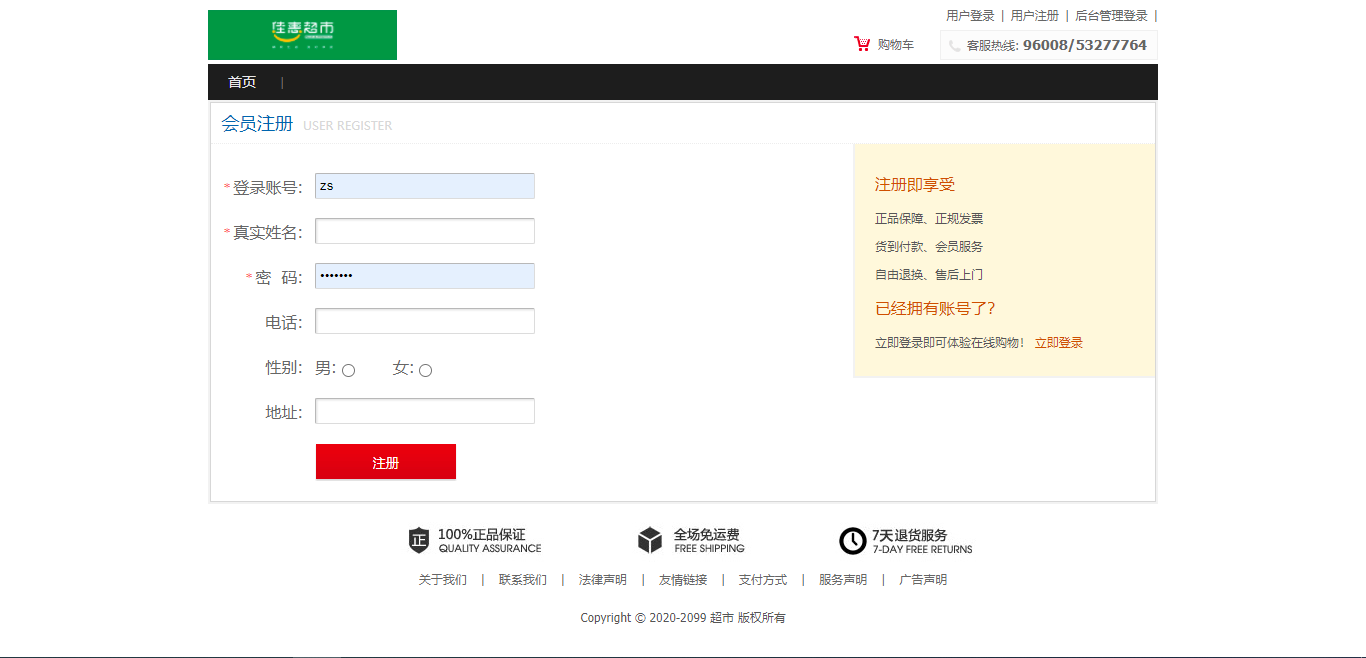Click the 正品保障、正规发票 text

929,219
